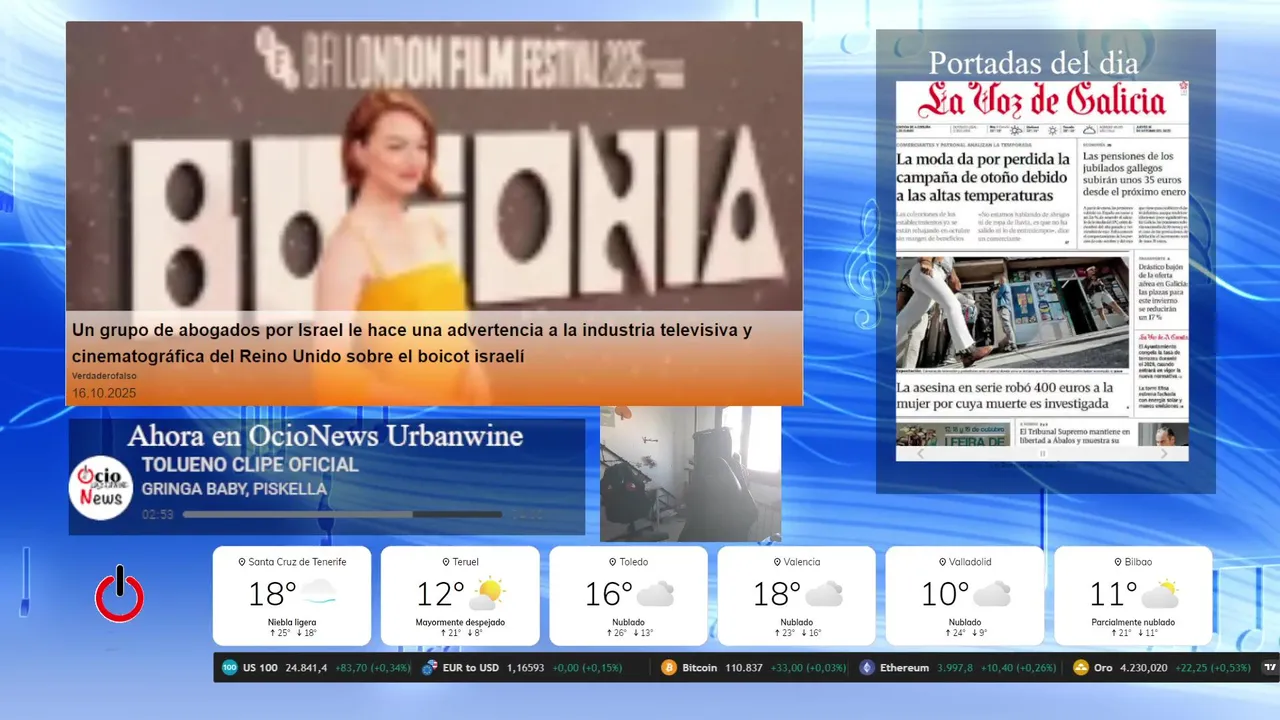
Task: Open the US 100 ticker quote
Action: [x=316, y=667]
